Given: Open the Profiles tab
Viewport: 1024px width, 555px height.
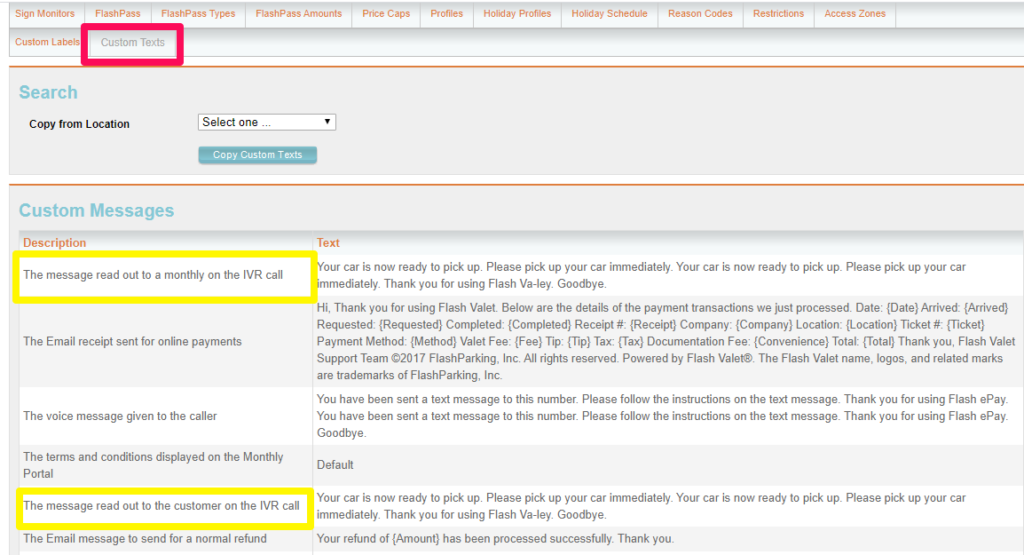Looking at the screenshot, I should [x=446, y=14].
